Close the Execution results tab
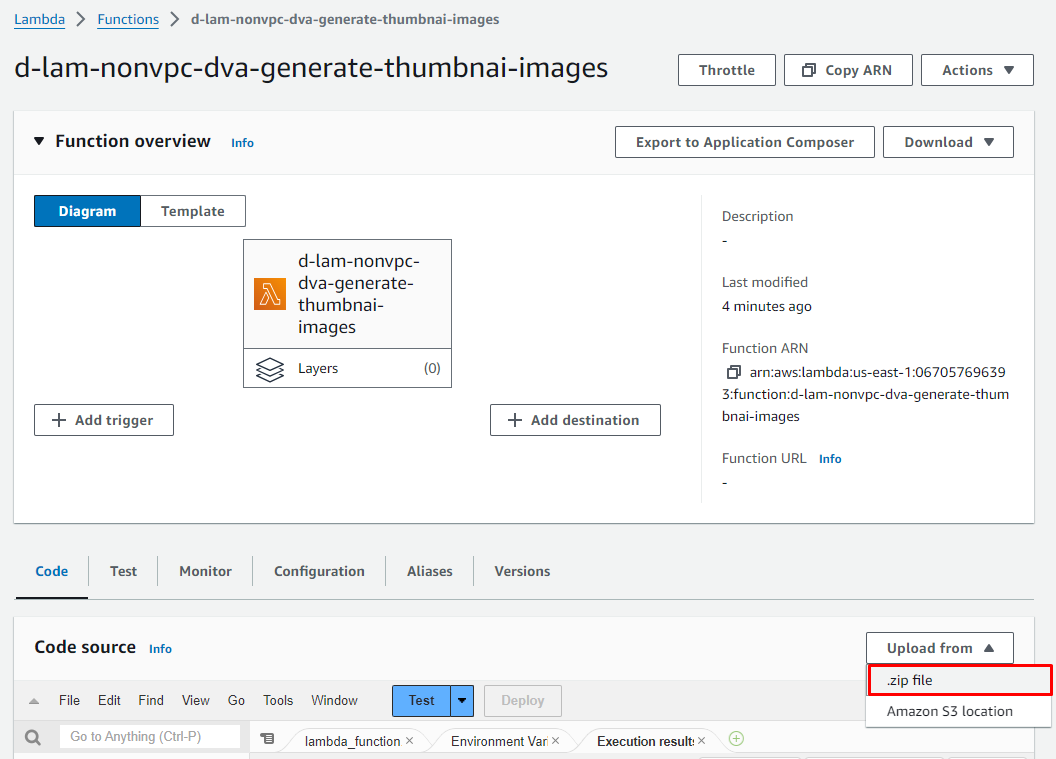 point(701,741)
